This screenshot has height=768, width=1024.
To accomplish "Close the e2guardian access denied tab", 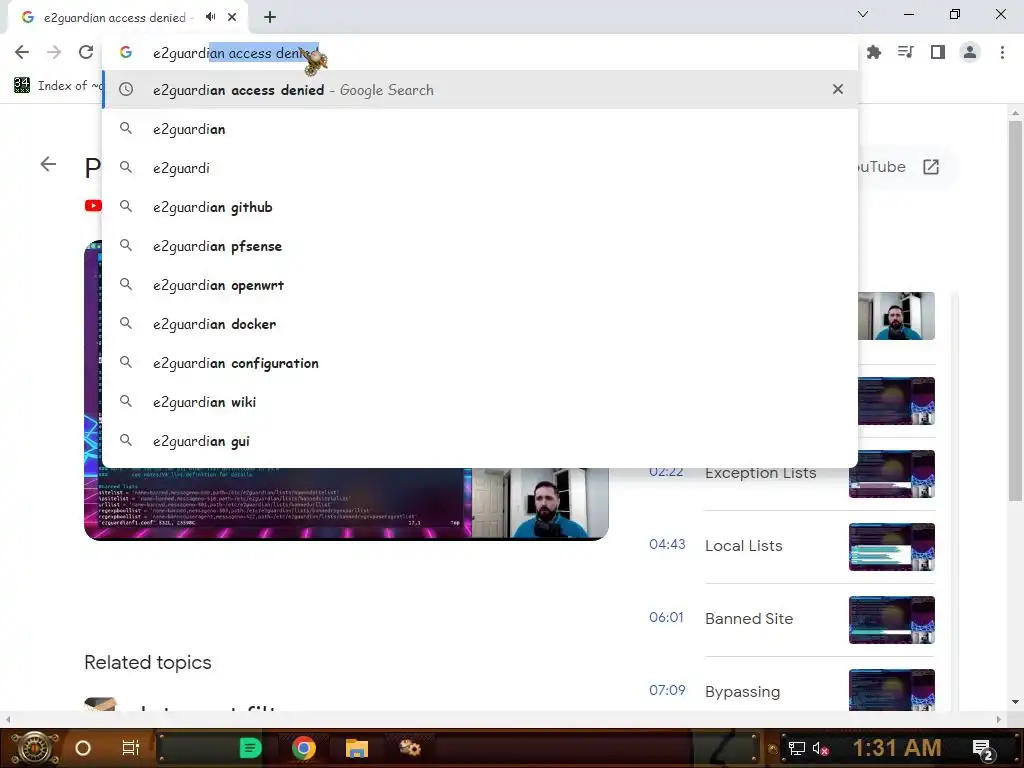I will click(x=232, y=17).
